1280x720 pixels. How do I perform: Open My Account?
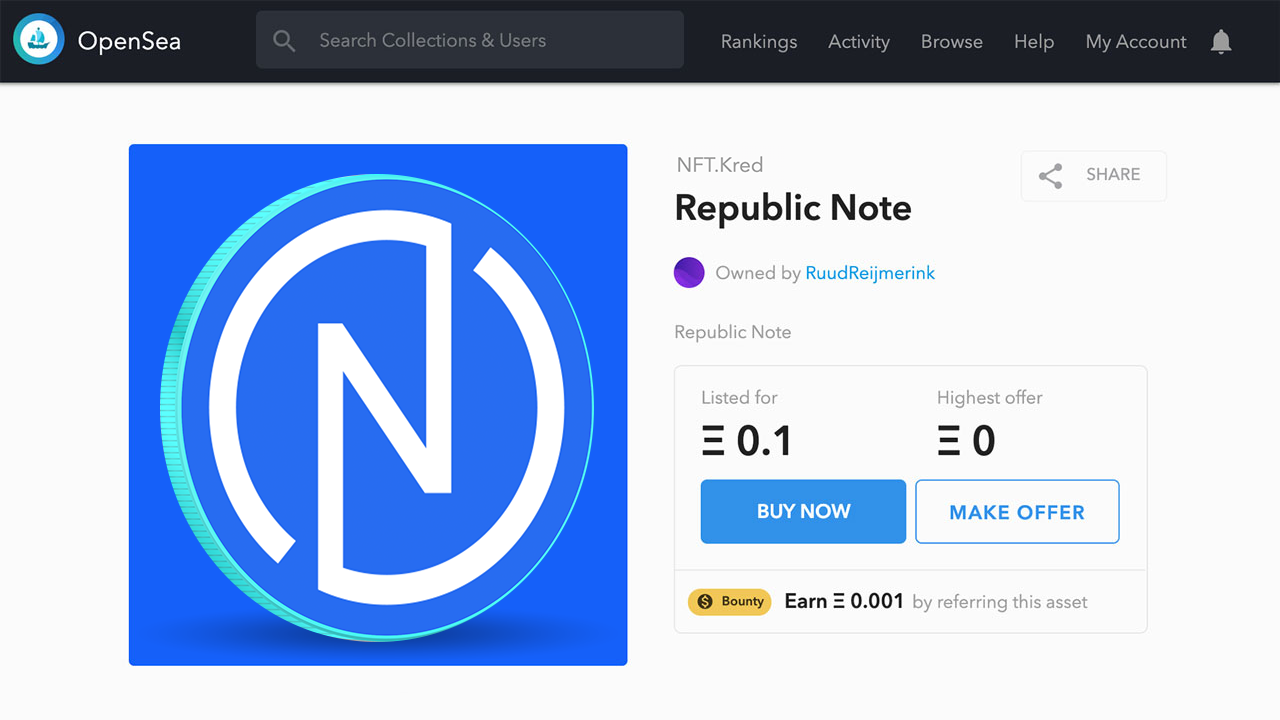(1136, 41)
